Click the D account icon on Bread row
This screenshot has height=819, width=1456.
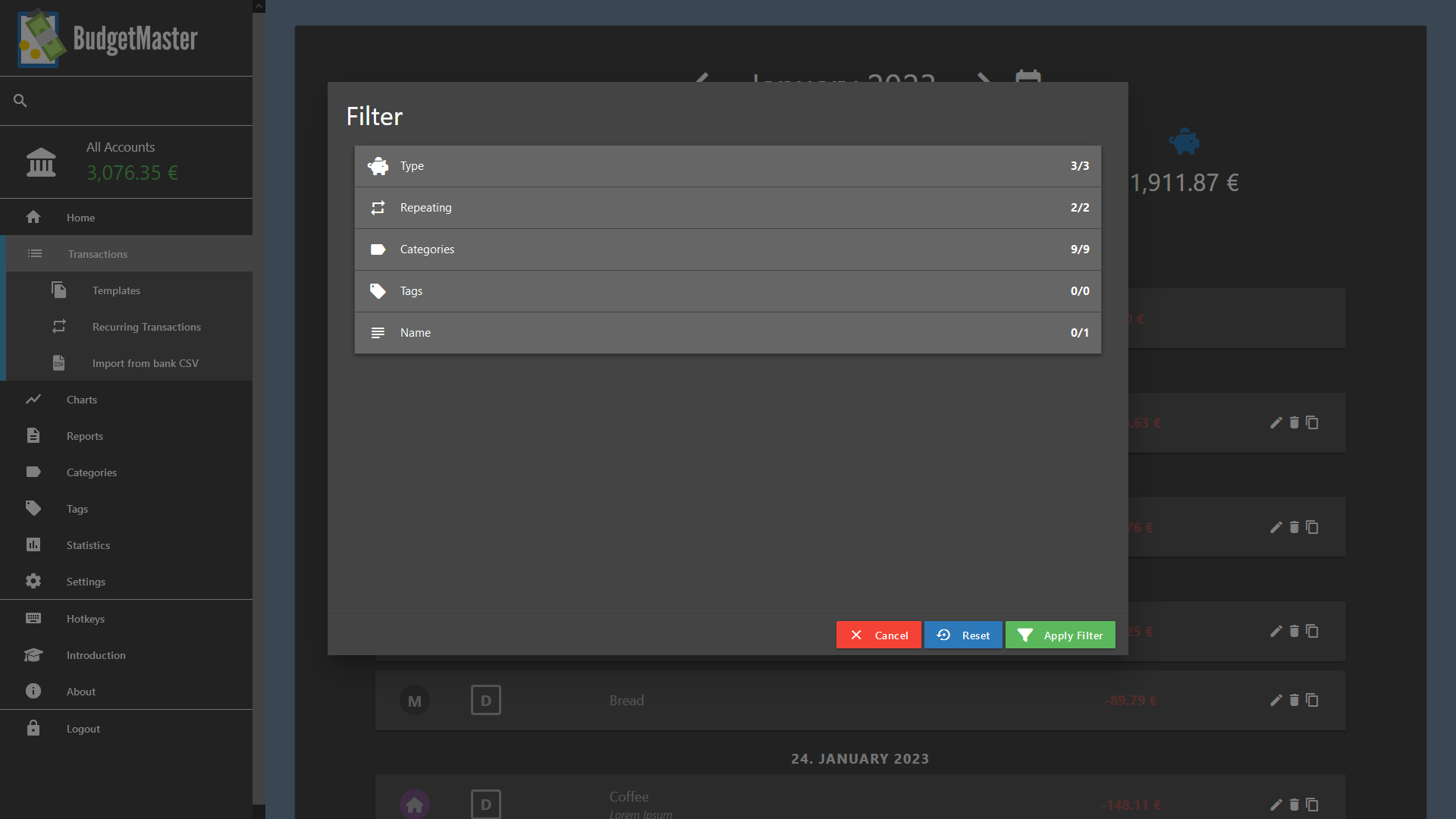[486, 701]
